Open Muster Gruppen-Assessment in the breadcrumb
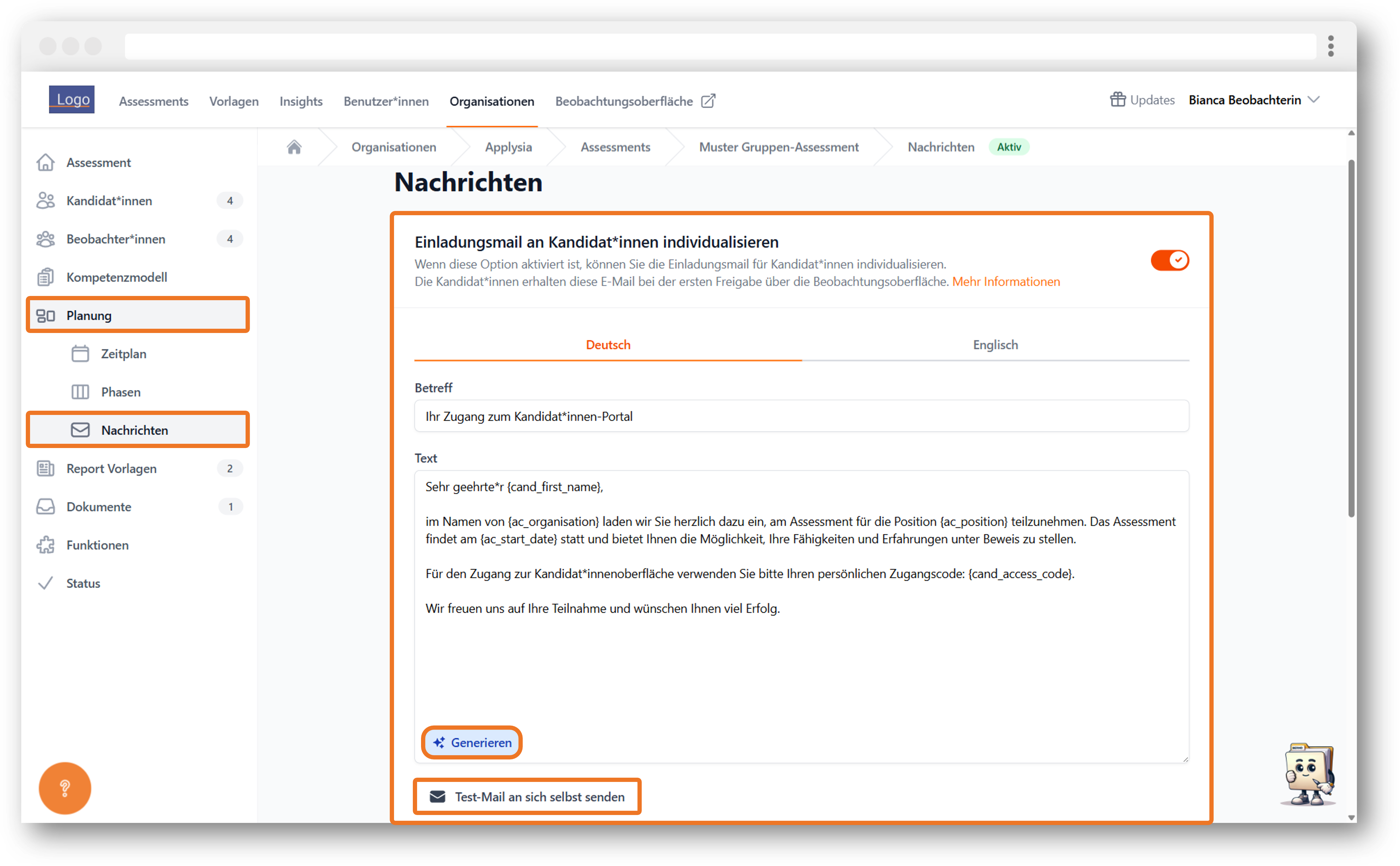The image size is (1400, 866). [x=779, y=147]
